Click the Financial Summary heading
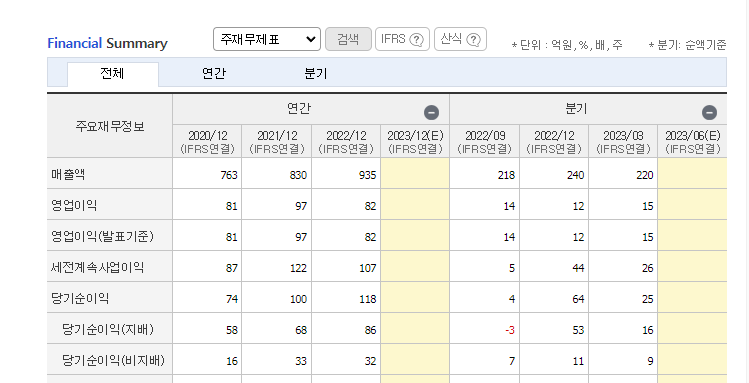The height and width of the screenshot is (383, 749). [107, 43]
